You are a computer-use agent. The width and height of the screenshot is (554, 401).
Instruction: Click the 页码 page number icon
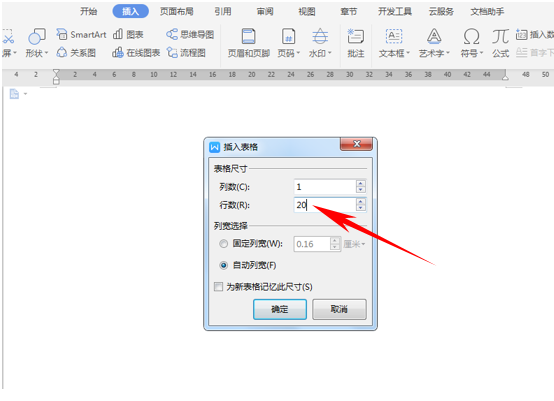click(288, 36)
